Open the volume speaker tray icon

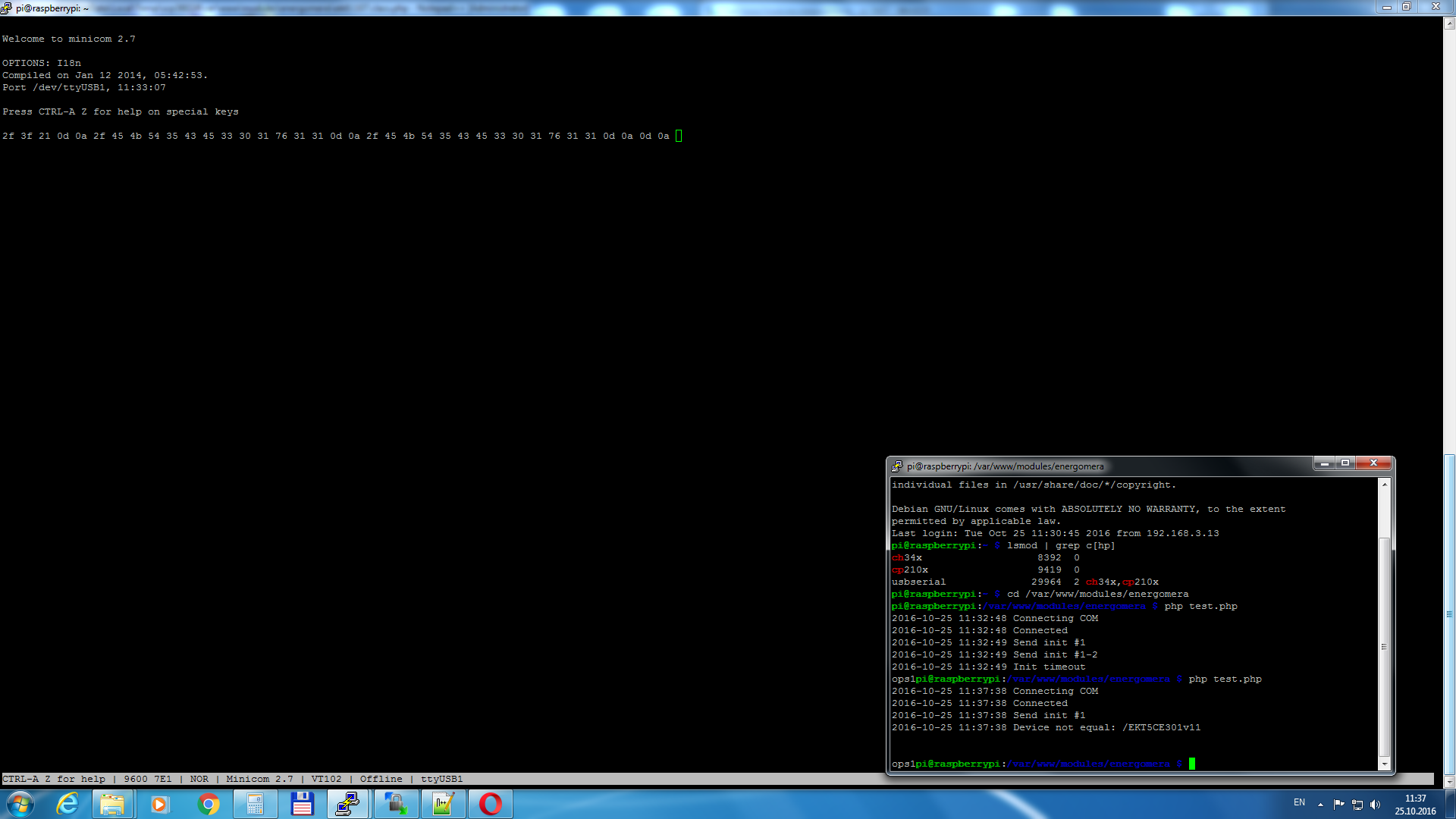coord(1375,805)
